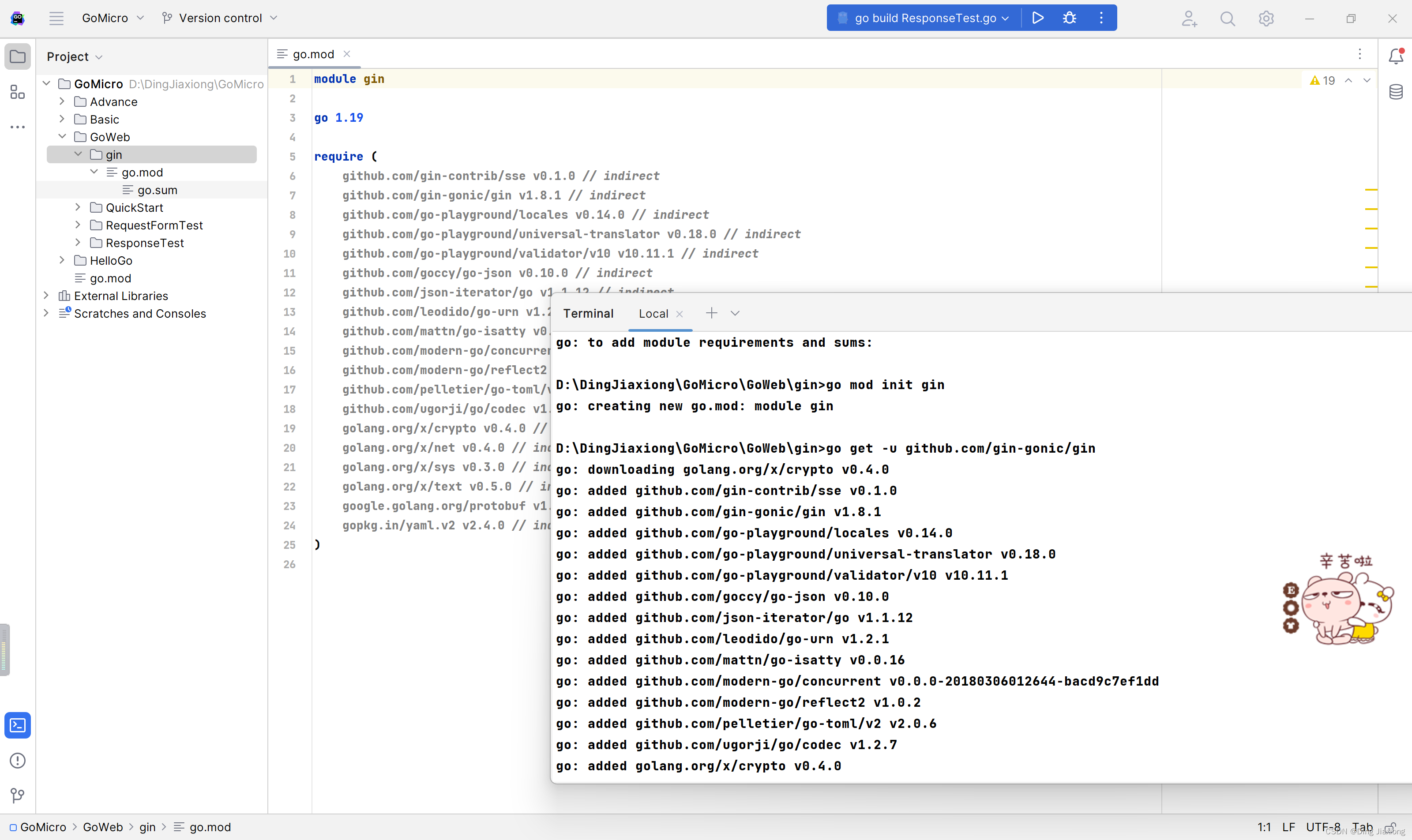Select go.sum file in the project tree
The image size is (1412, 840).
tap(157, 190)
